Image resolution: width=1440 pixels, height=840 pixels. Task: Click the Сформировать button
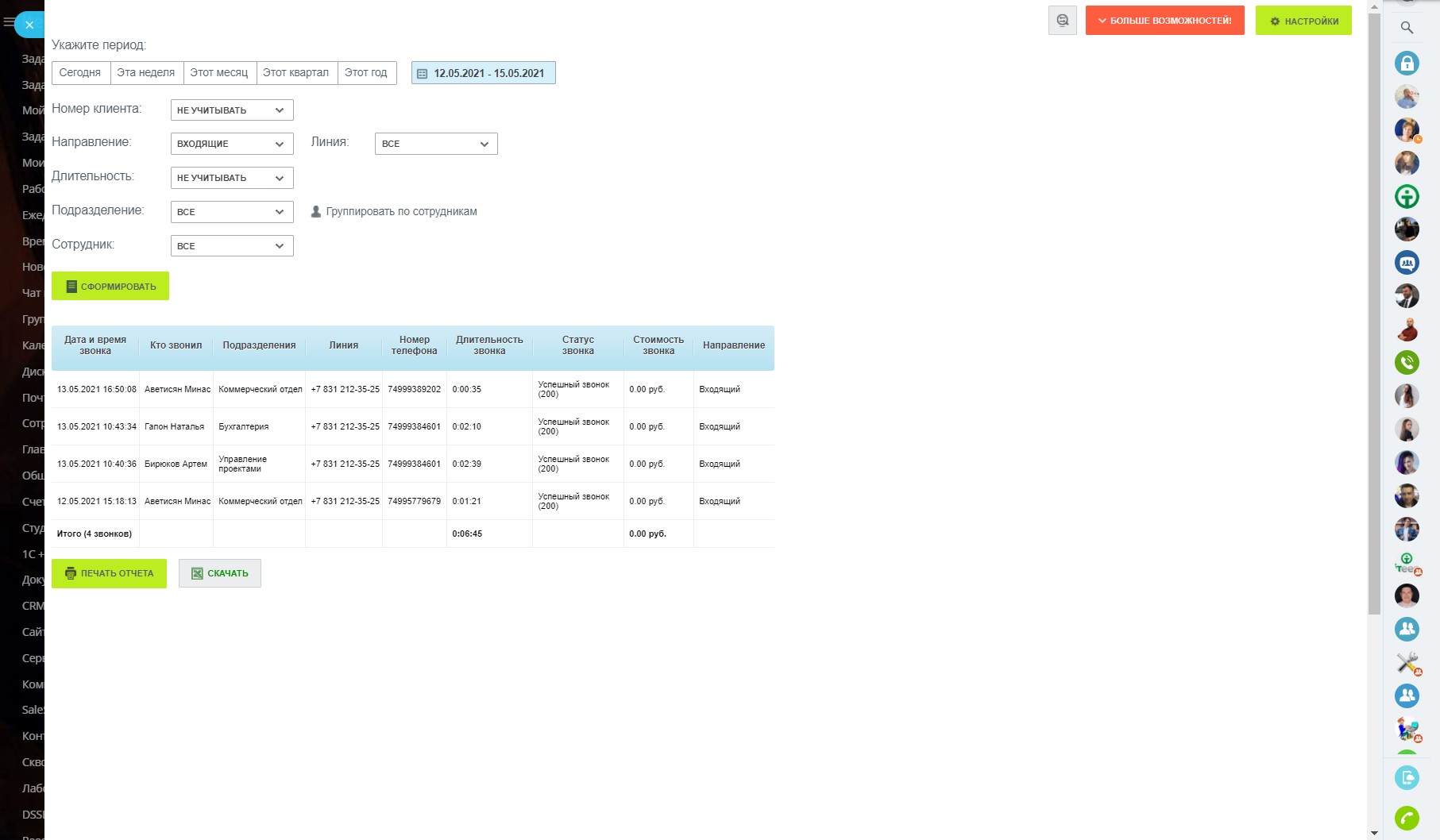point(110,287)
